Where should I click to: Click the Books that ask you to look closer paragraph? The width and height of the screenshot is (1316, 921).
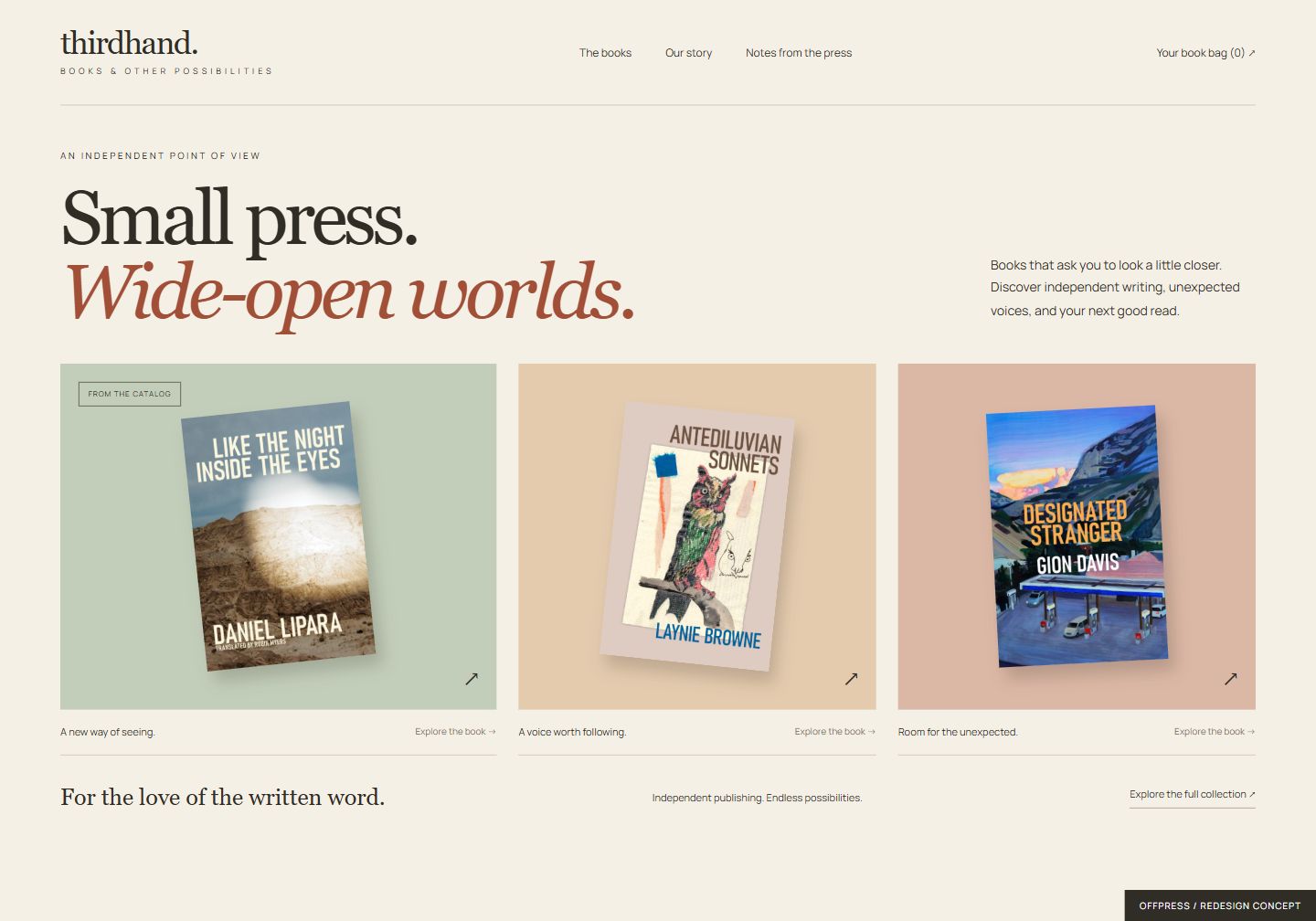[x=1115, y=288]
